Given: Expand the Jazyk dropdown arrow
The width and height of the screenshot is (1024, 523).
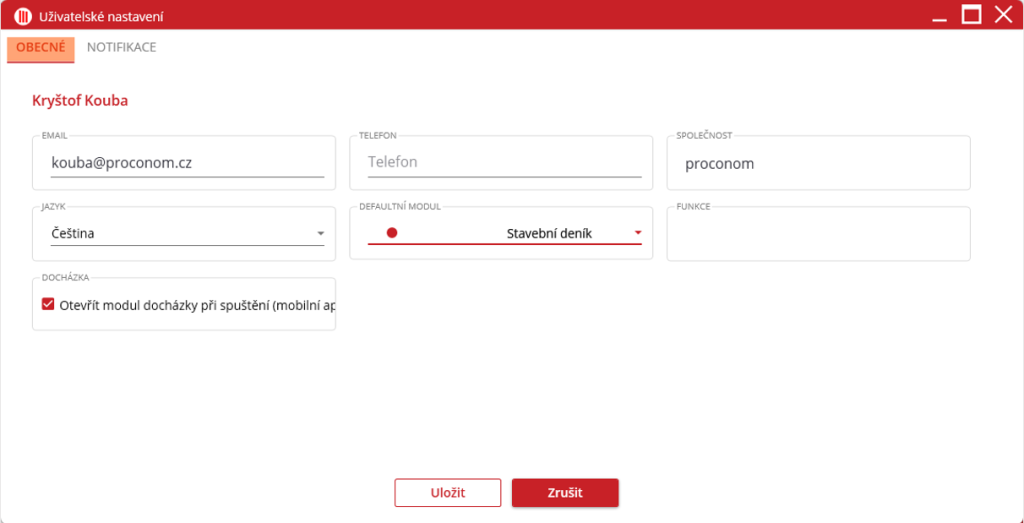Looking at the screenshot, I should pyautogui.click(x=320, y=234).
